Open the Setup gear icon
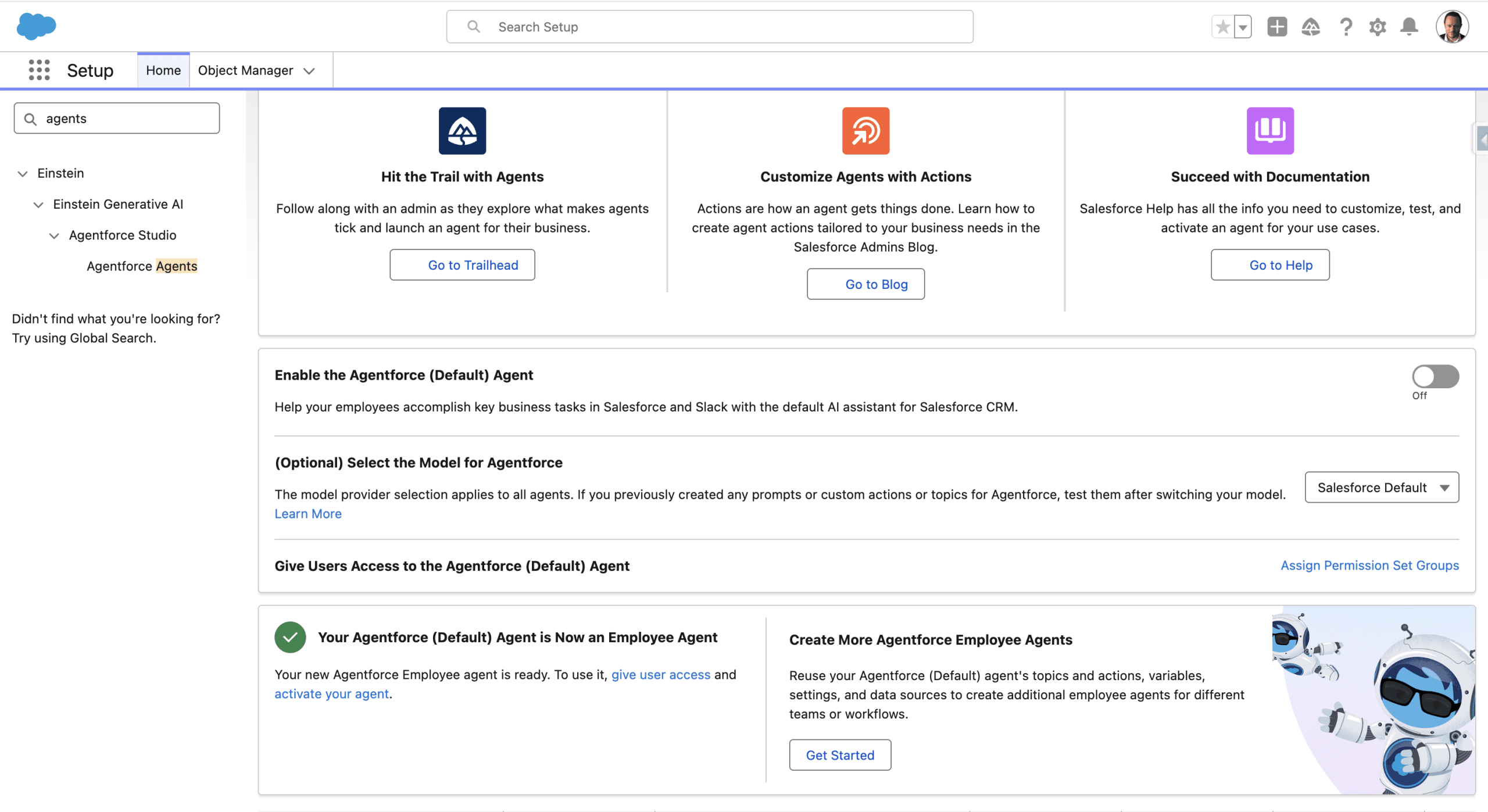1488x812 pixels. click(x=1377, y=27)
